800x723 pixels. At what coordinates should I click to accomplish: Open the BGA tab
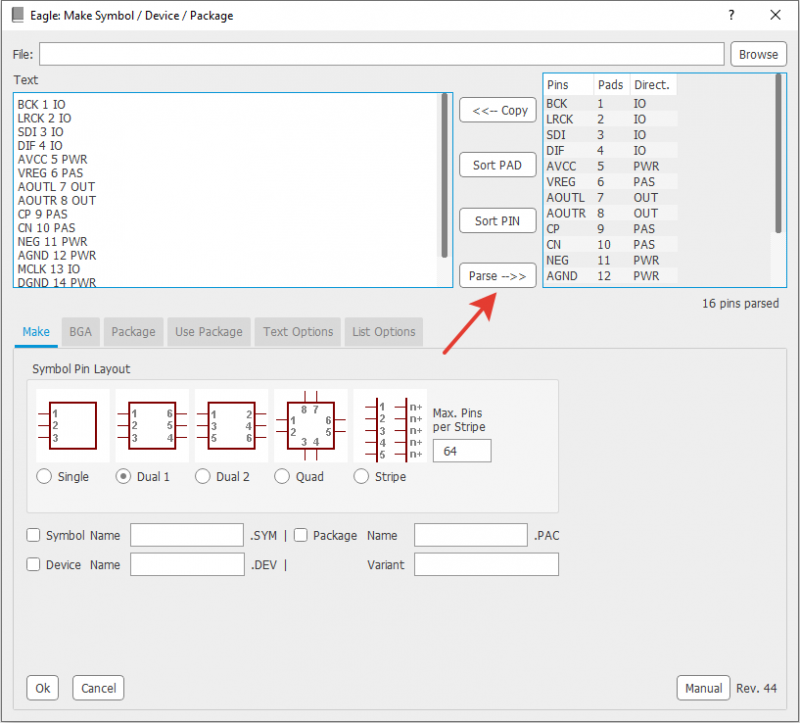[x=81, y=332]
